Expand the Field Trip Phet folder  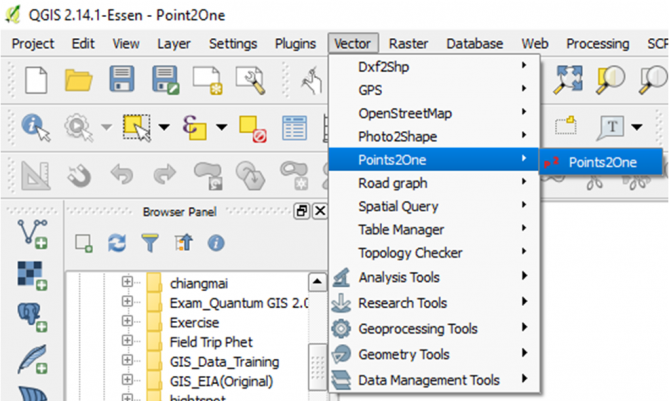point(127,340)
